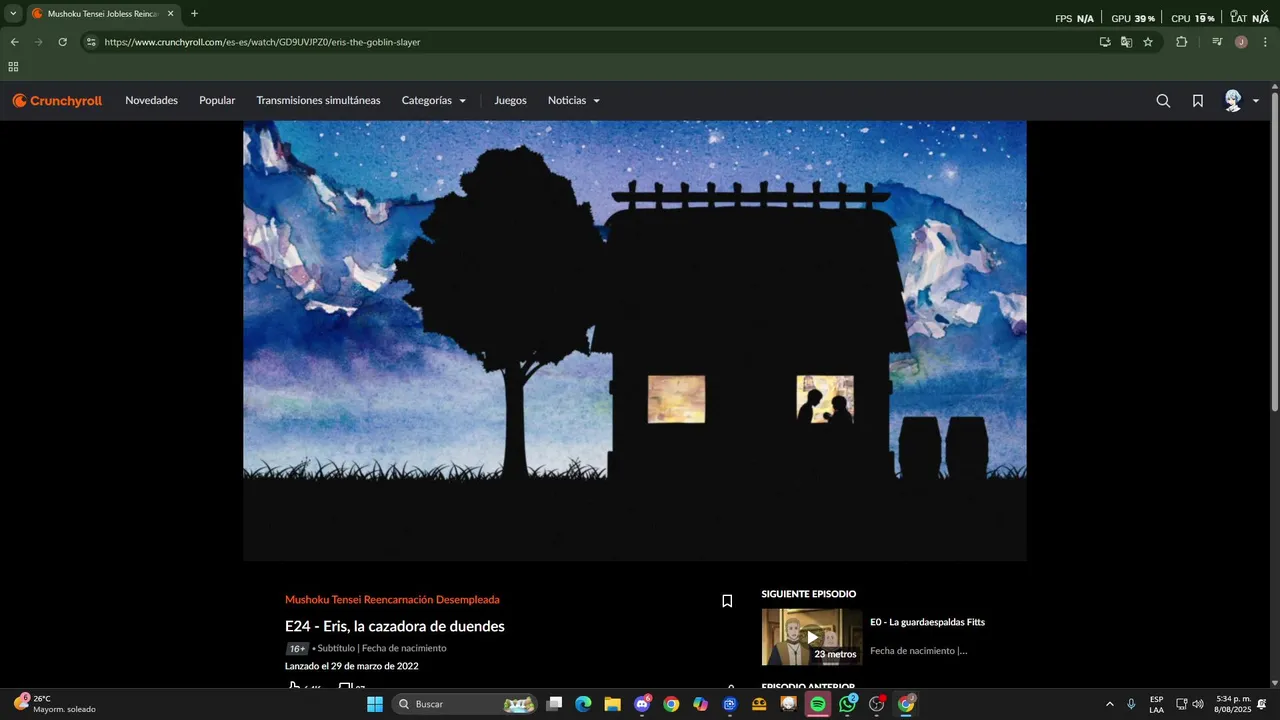This screenshot has width=1280, height=720.
Task: Expand the Noticias dropdown
Action: pyautogui.click(x=573, y=101)
